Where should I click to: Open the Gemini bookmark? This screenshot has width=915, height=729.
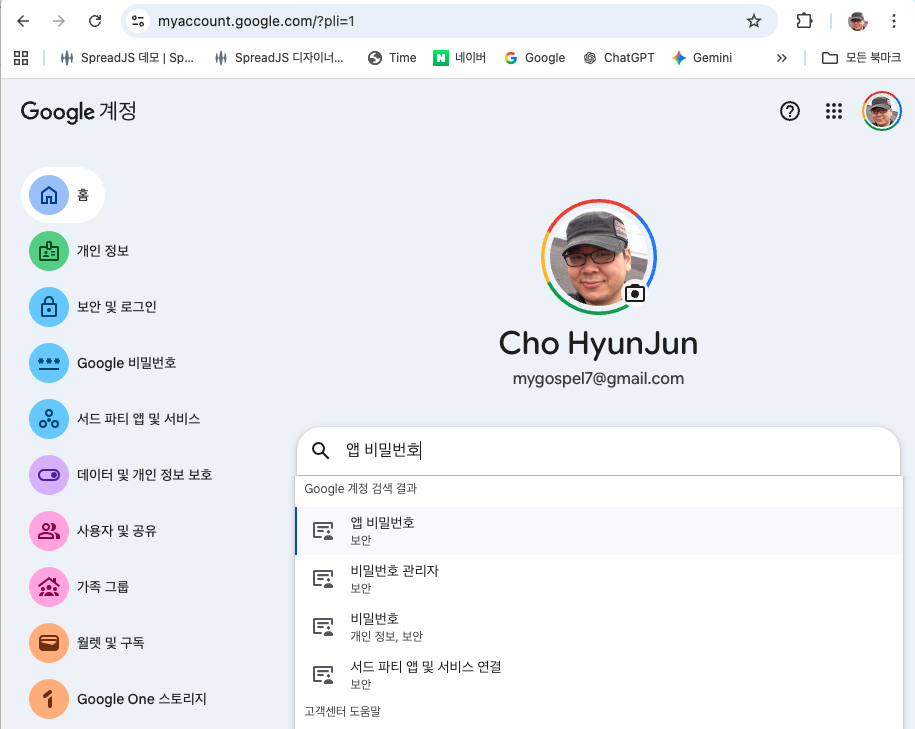pos(702,58)
